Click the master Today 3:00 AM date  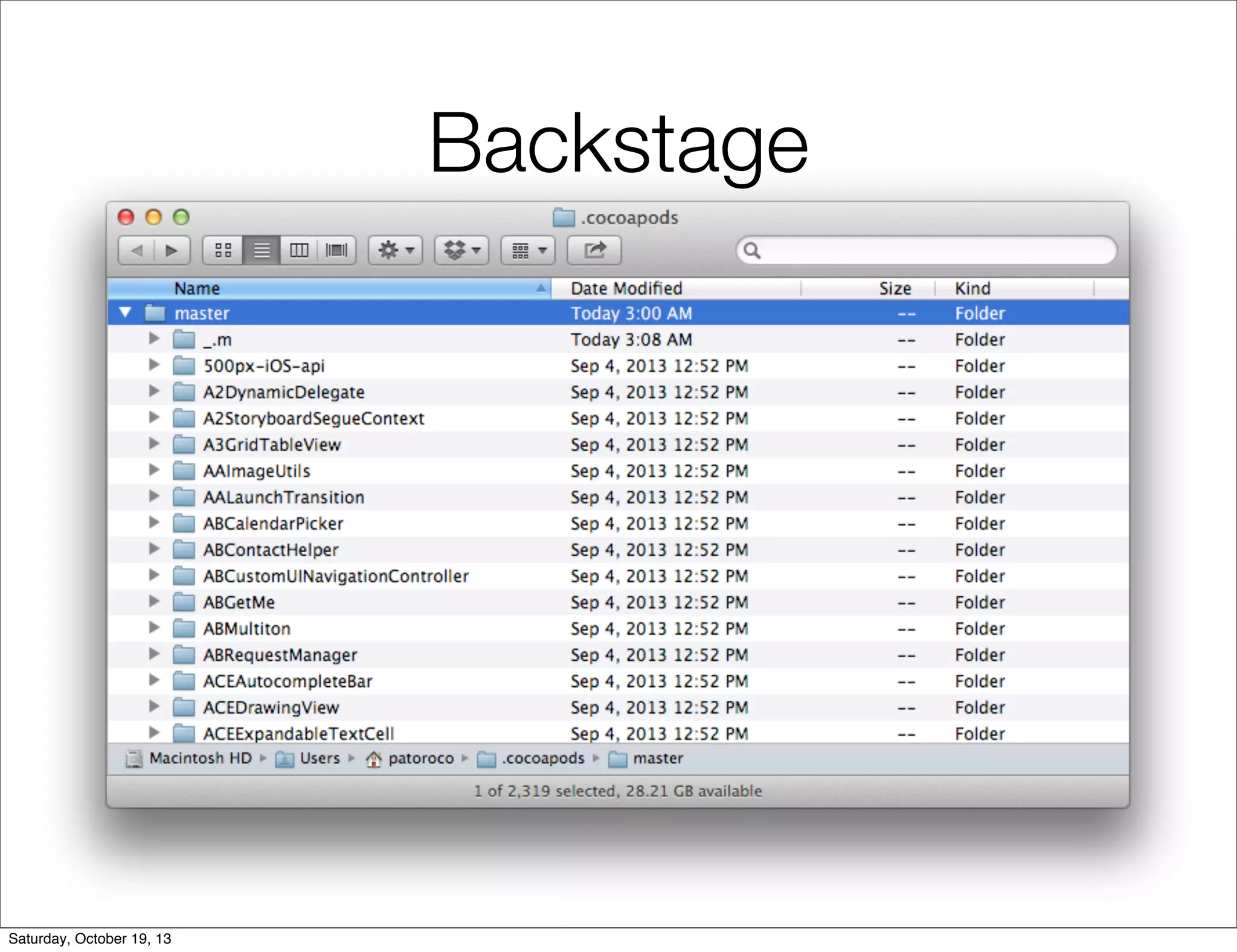(631, 313)
